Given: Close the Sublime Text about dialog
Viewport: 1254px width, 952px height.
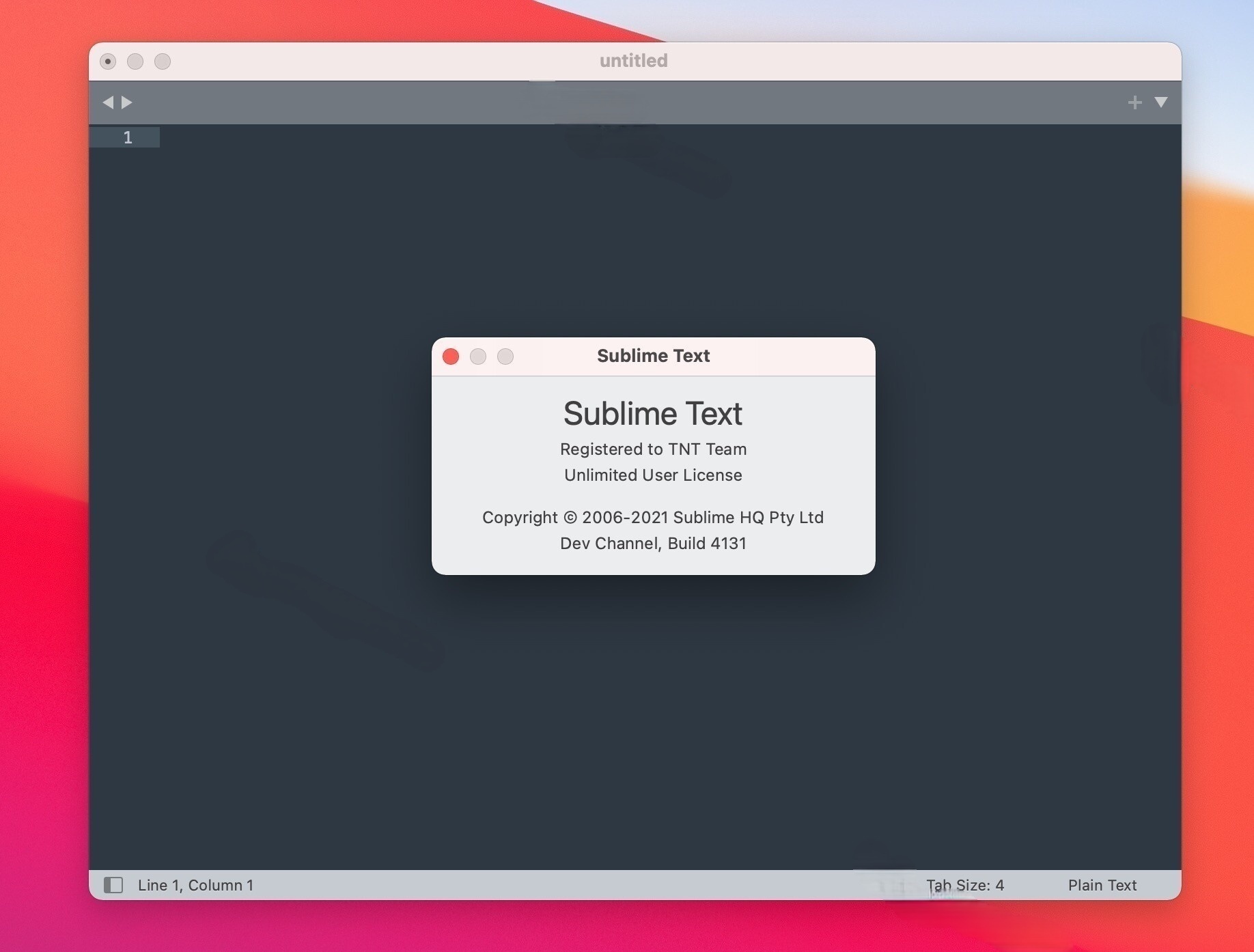Looking at the screenshot, I should pyautogui.click(x=451, y=356).
